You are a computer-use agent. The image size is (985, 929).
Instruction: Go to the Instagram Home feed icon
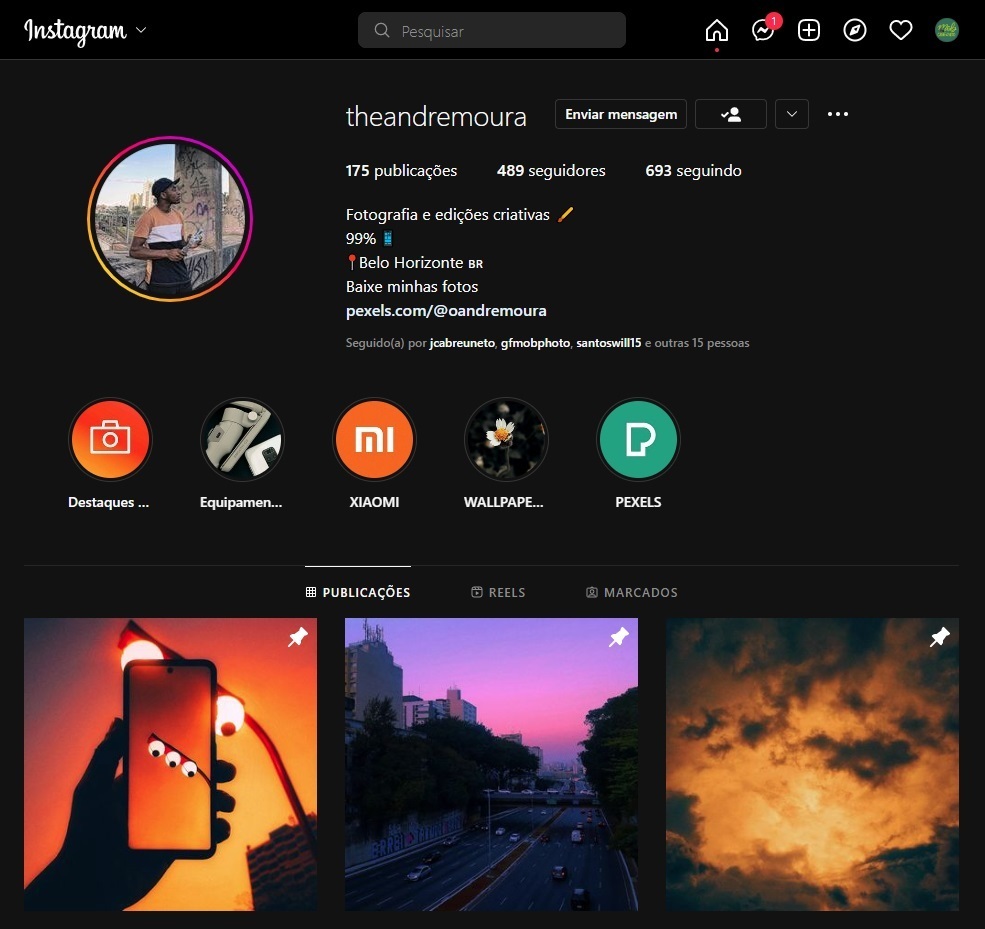tap(716, 31)
